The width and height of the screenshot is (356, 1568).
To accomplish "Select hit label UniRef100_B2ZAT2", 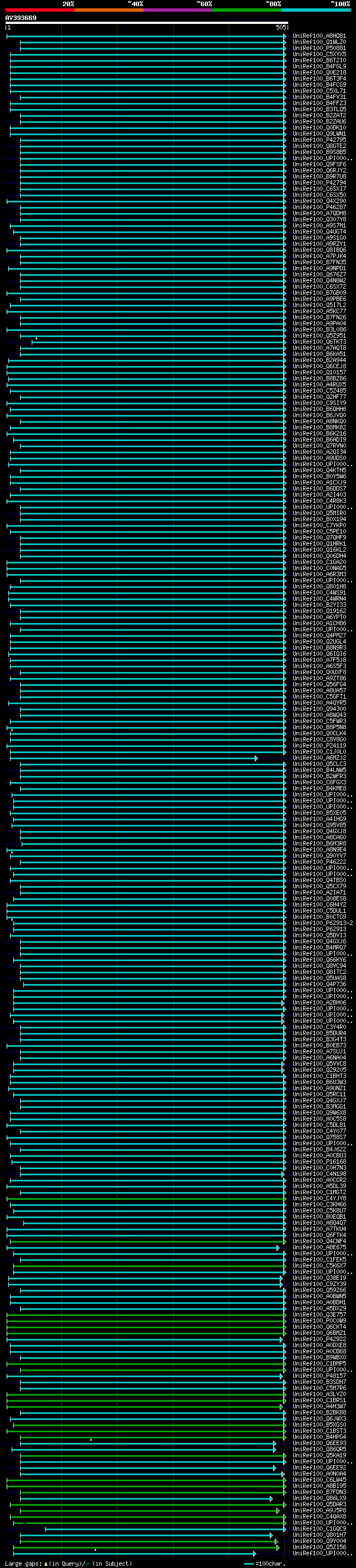I will [x=319, y=115].
